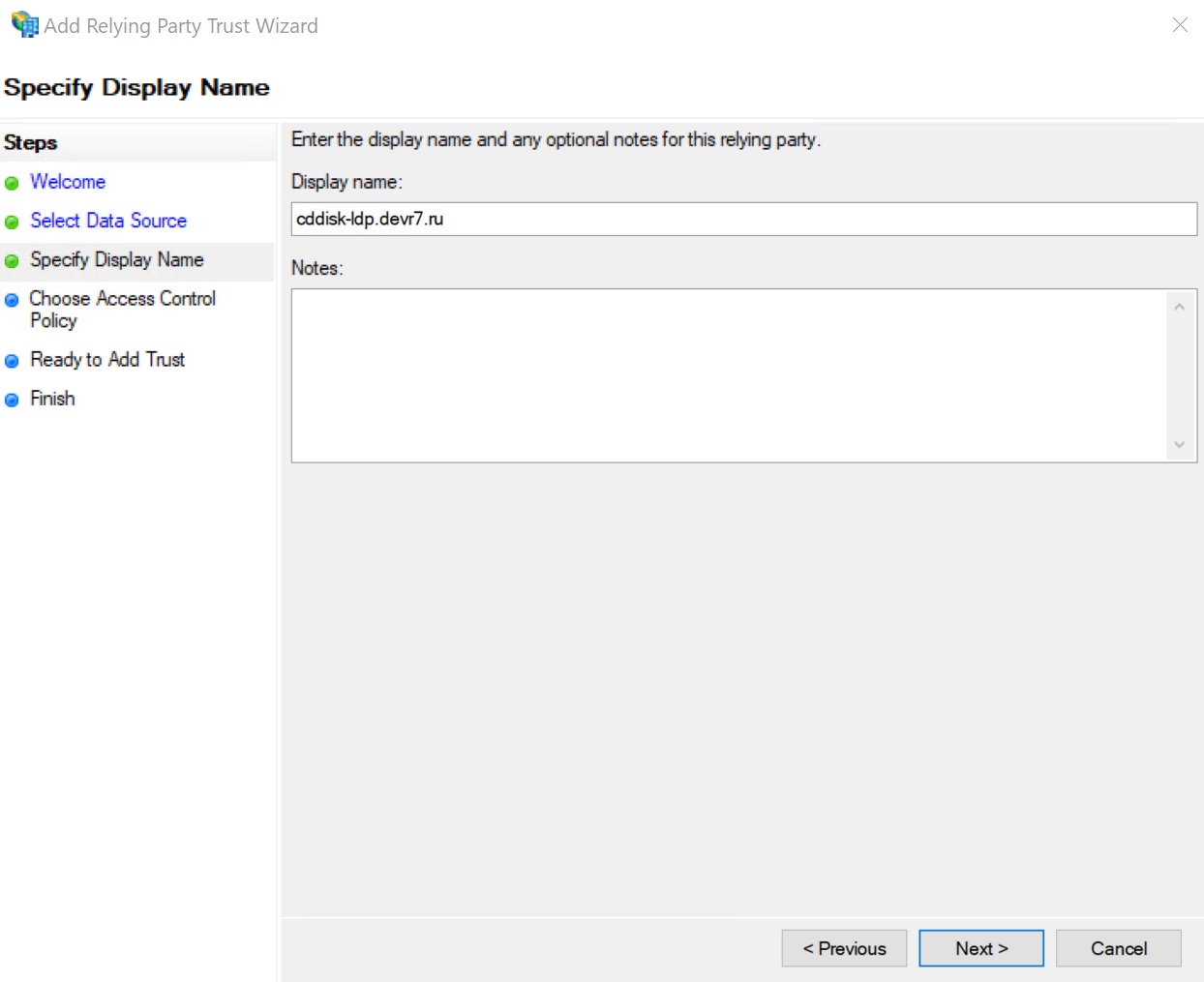
Task: Click the Steps heading
Action: [30, 142]
